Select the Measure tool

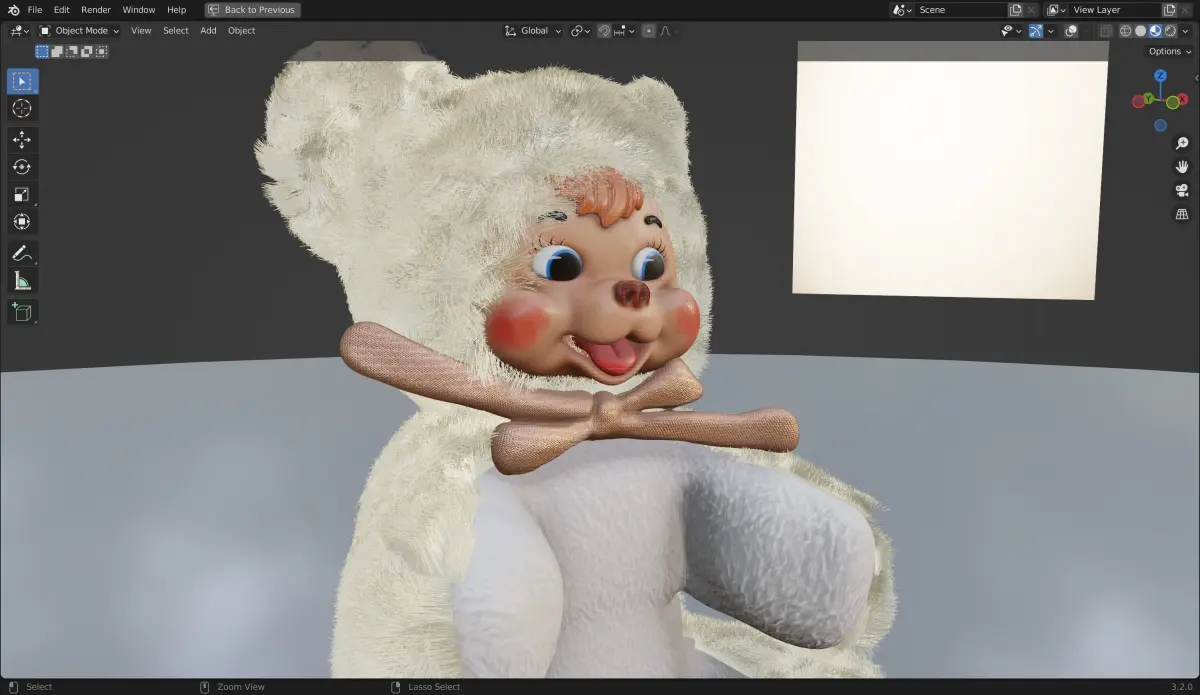22,280
